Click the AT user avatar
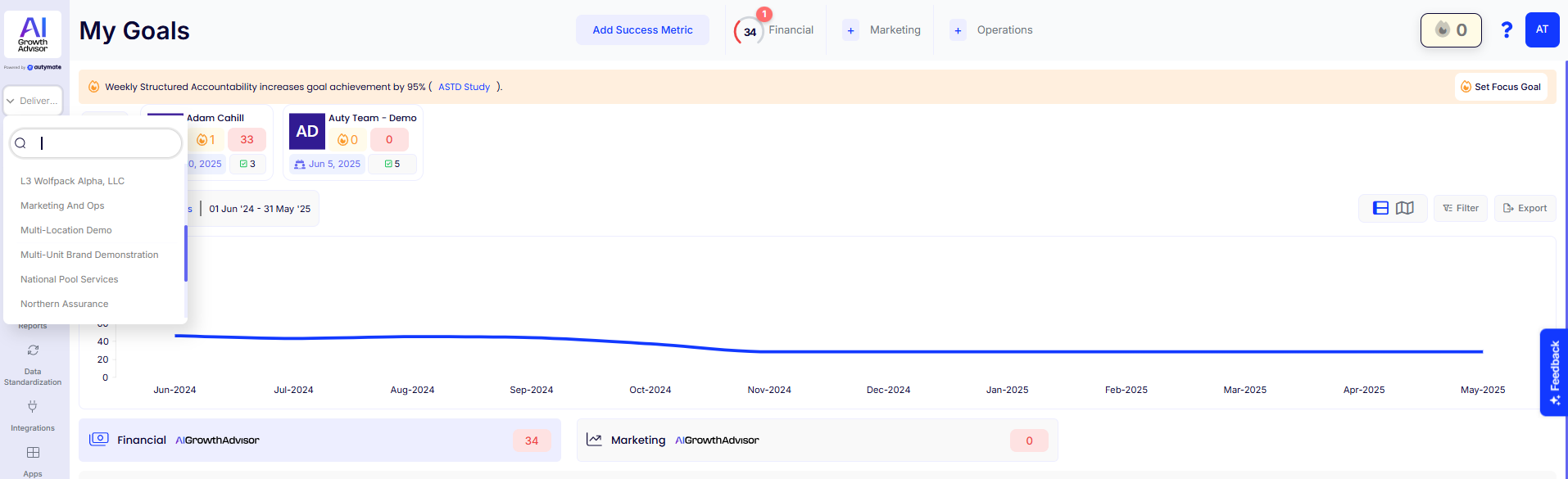 point(1542,30)
